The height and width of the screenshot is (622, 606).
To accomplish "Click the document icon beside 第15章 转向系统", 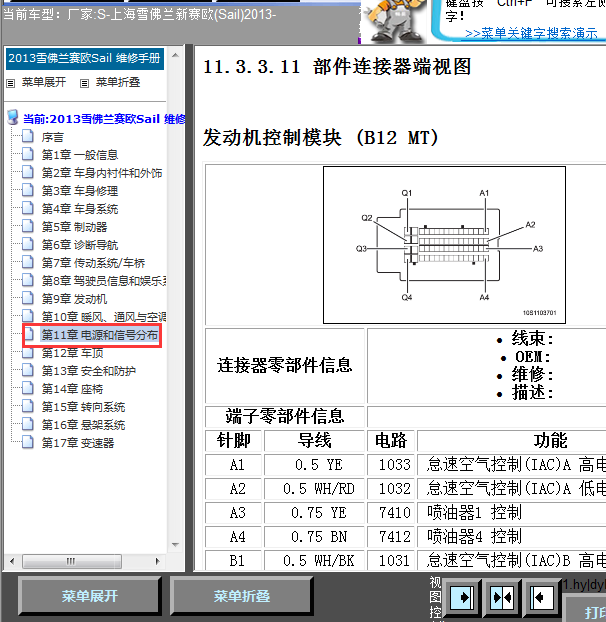I will click(28, 406).
